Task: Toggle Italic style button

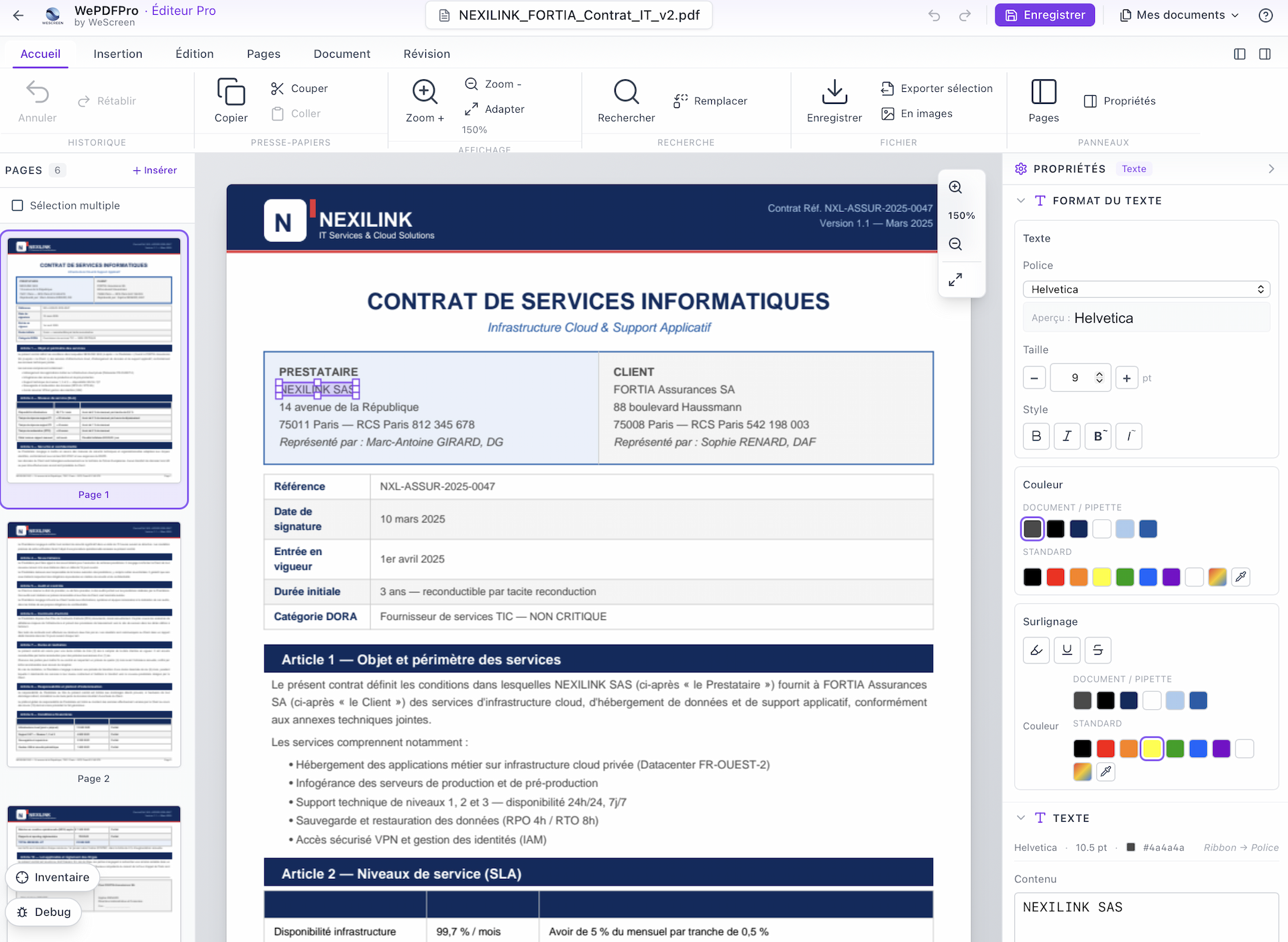Action: (1067, 436)
